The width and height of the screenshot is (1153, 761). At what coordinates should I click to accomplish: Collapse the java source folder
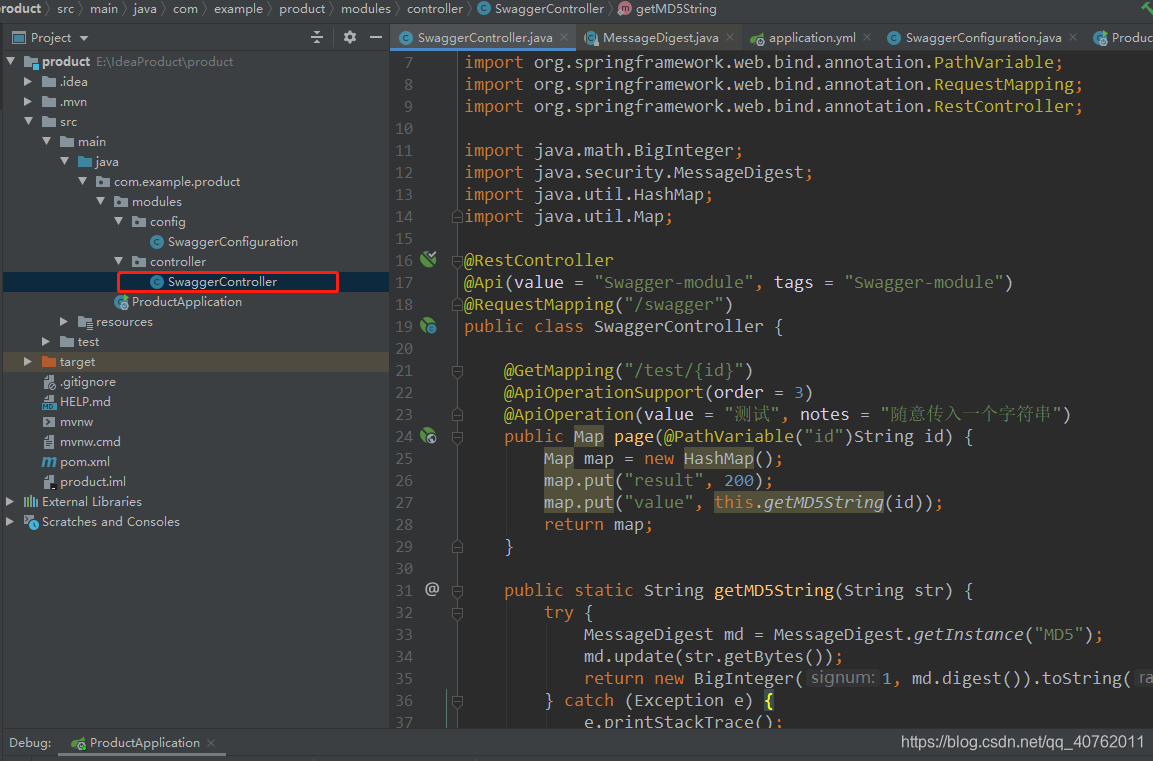pos(64,160)
